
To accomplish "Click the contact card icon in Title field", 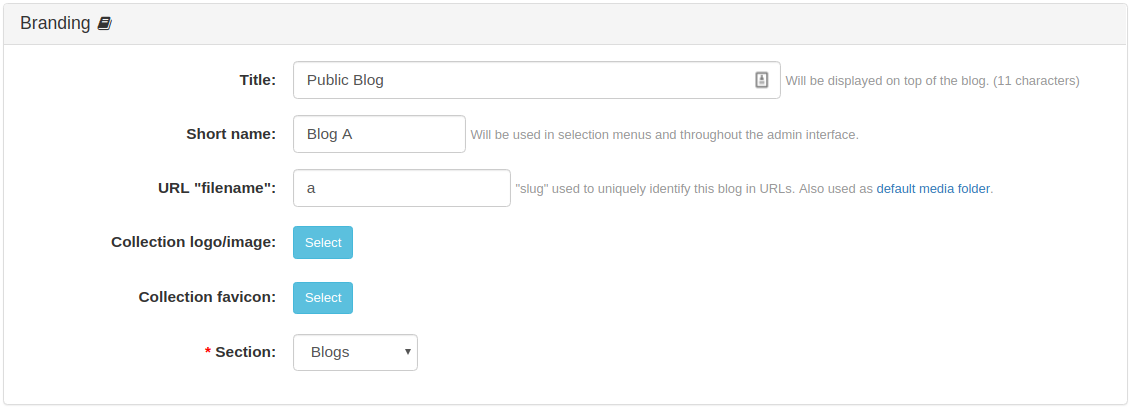I will [762, 80].
